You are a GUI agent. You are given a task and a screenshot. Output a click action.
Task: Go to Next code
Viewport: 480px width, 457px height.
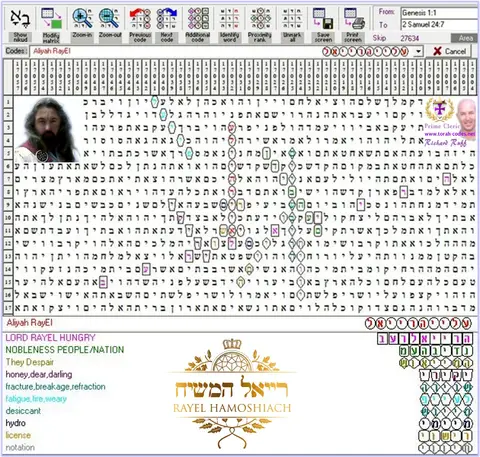[167, 19]
